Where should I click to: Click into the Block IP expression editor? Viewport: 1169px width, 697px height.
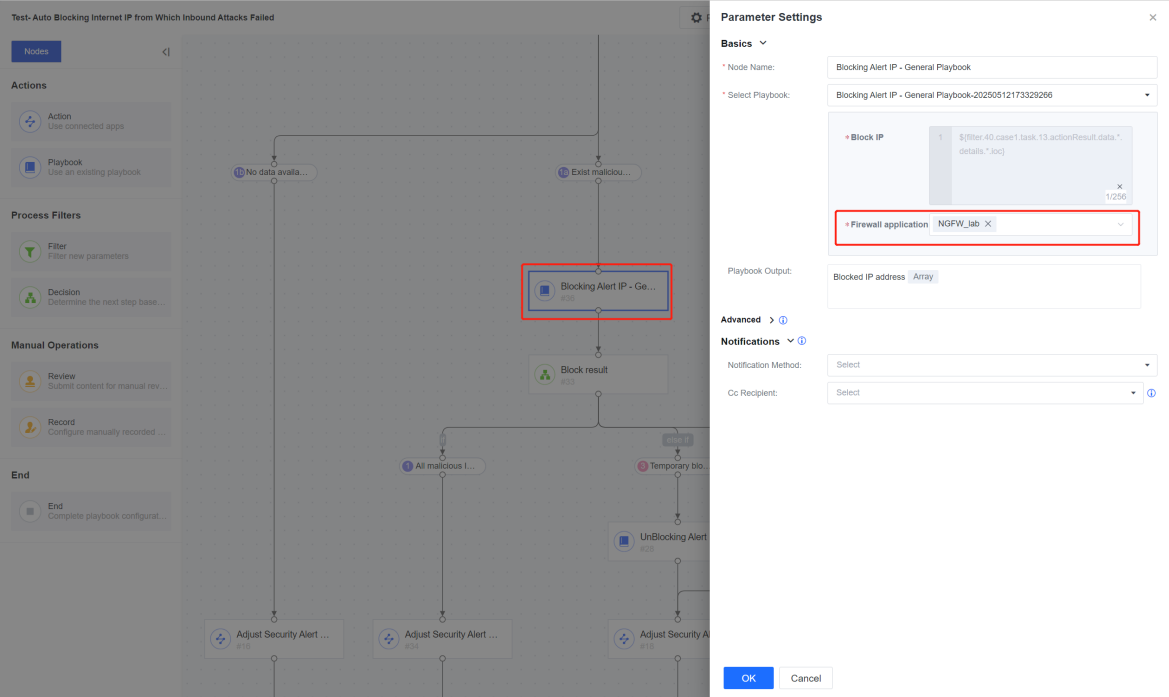click(x=1041, y=165)
